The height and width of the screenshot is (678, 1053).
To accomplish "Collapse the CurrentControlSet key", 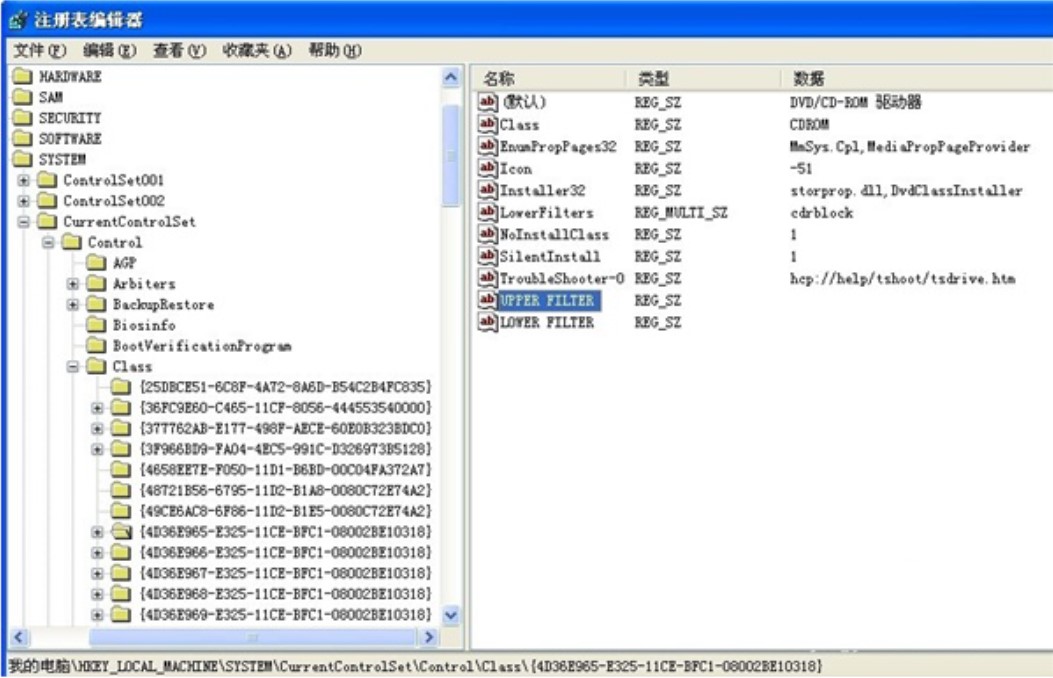I will 24,222.
